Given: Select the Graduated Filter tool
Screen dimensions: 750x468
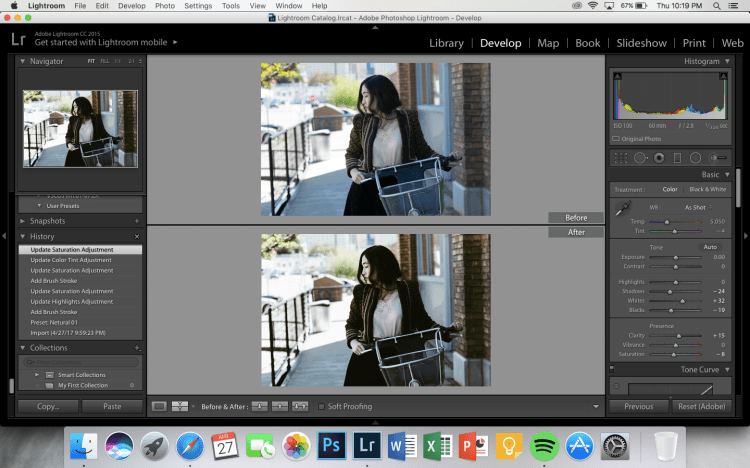Looking at the screenshot, I should (x=677, y=158).
